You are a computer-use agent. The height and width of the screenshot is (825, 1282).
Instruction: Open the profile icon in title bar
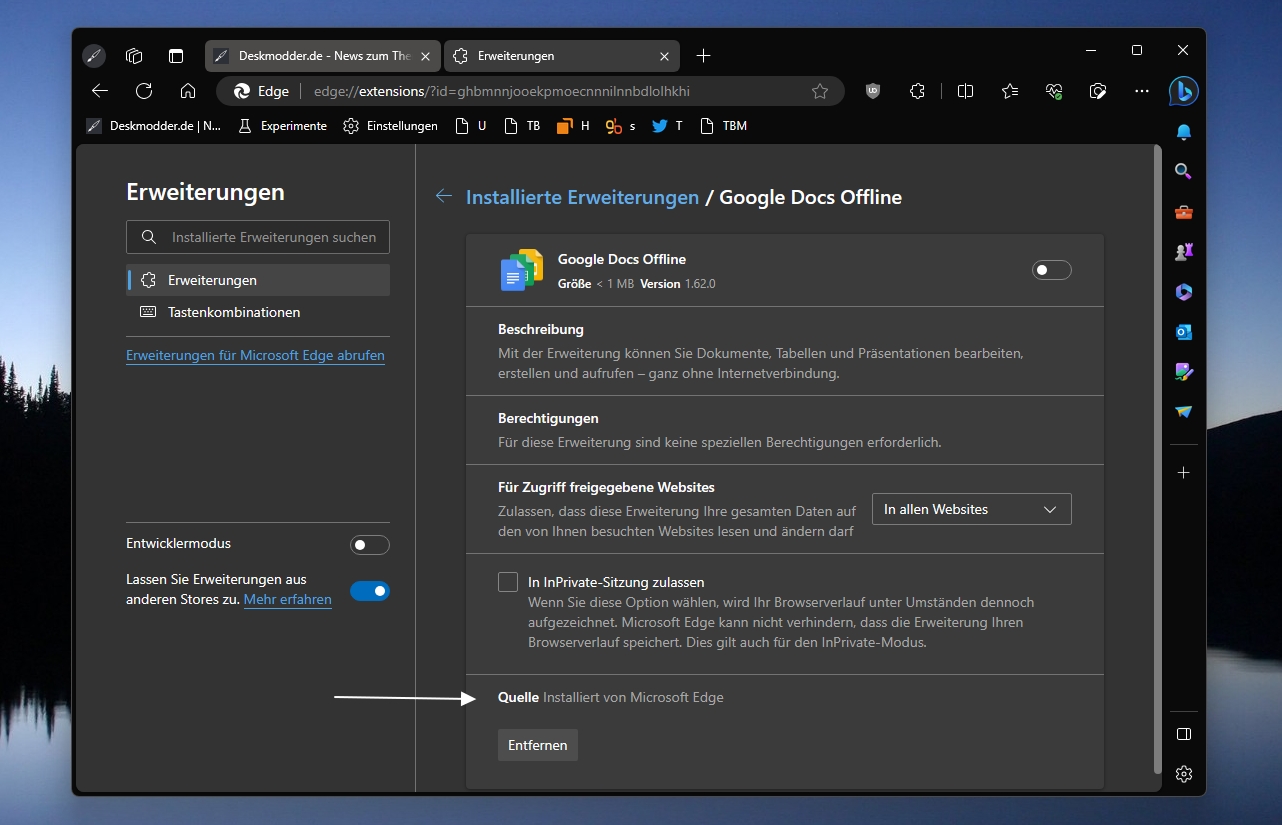[x=93, y=56]
